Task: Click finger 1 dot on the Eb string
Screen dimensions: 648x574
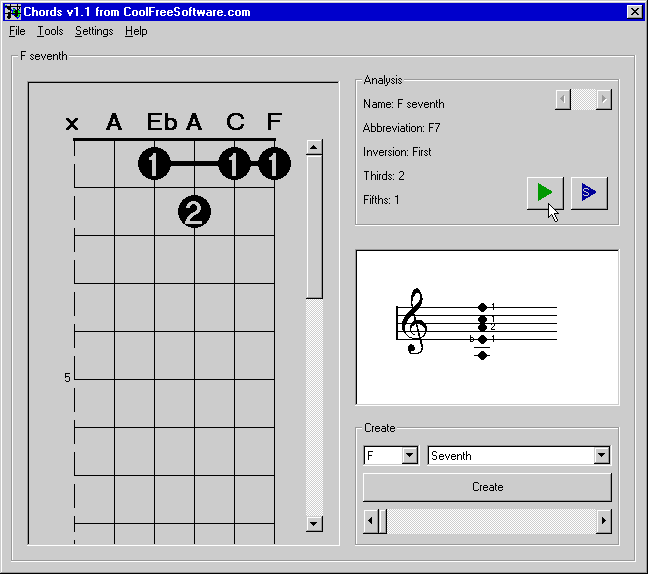Action: pyautogui.click(x=154, y=164)
